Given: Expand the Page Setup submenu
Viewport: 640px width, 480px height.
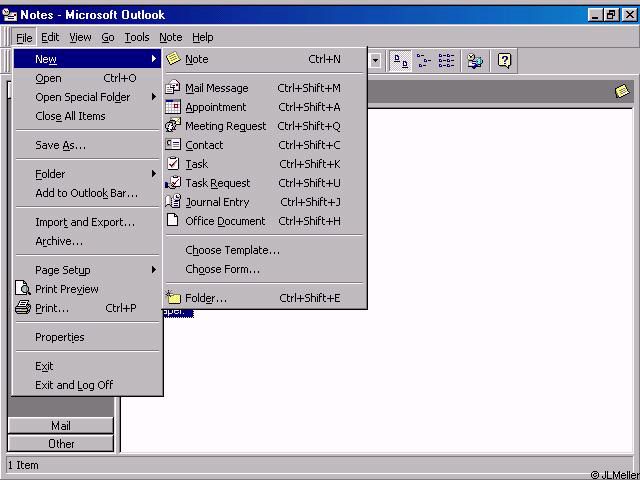Looking at the screenshot, I should point(153,270).
